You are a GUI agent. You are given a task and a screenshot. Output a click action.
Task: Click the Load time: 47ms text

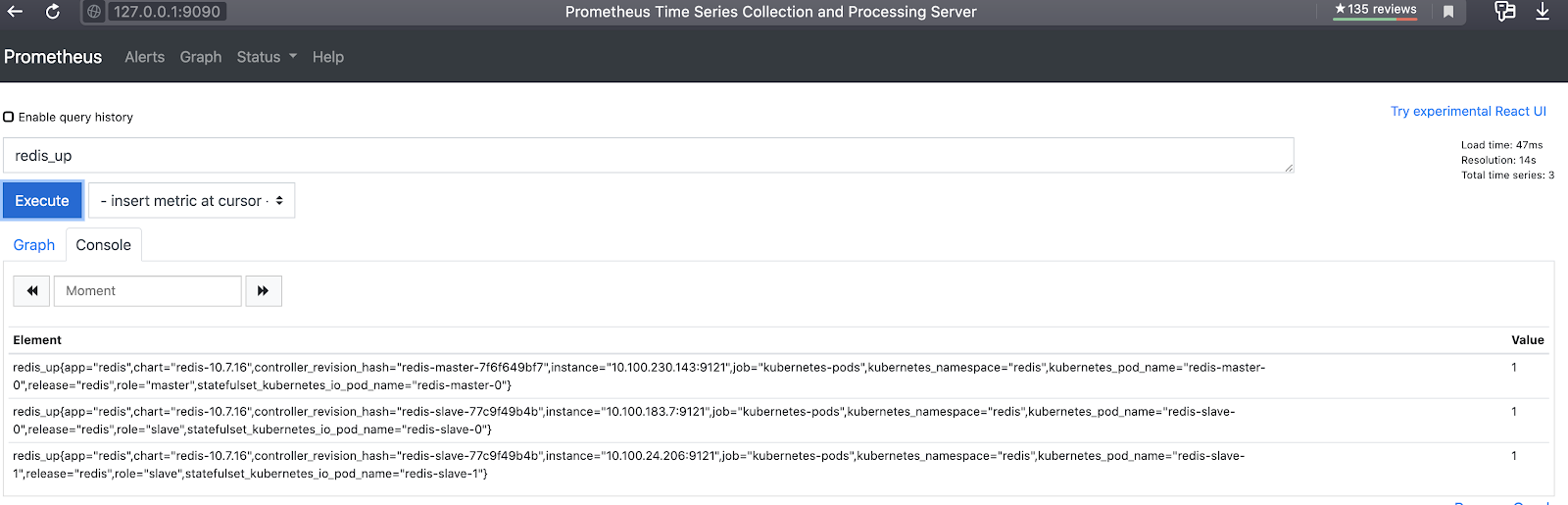[1501, 145]
